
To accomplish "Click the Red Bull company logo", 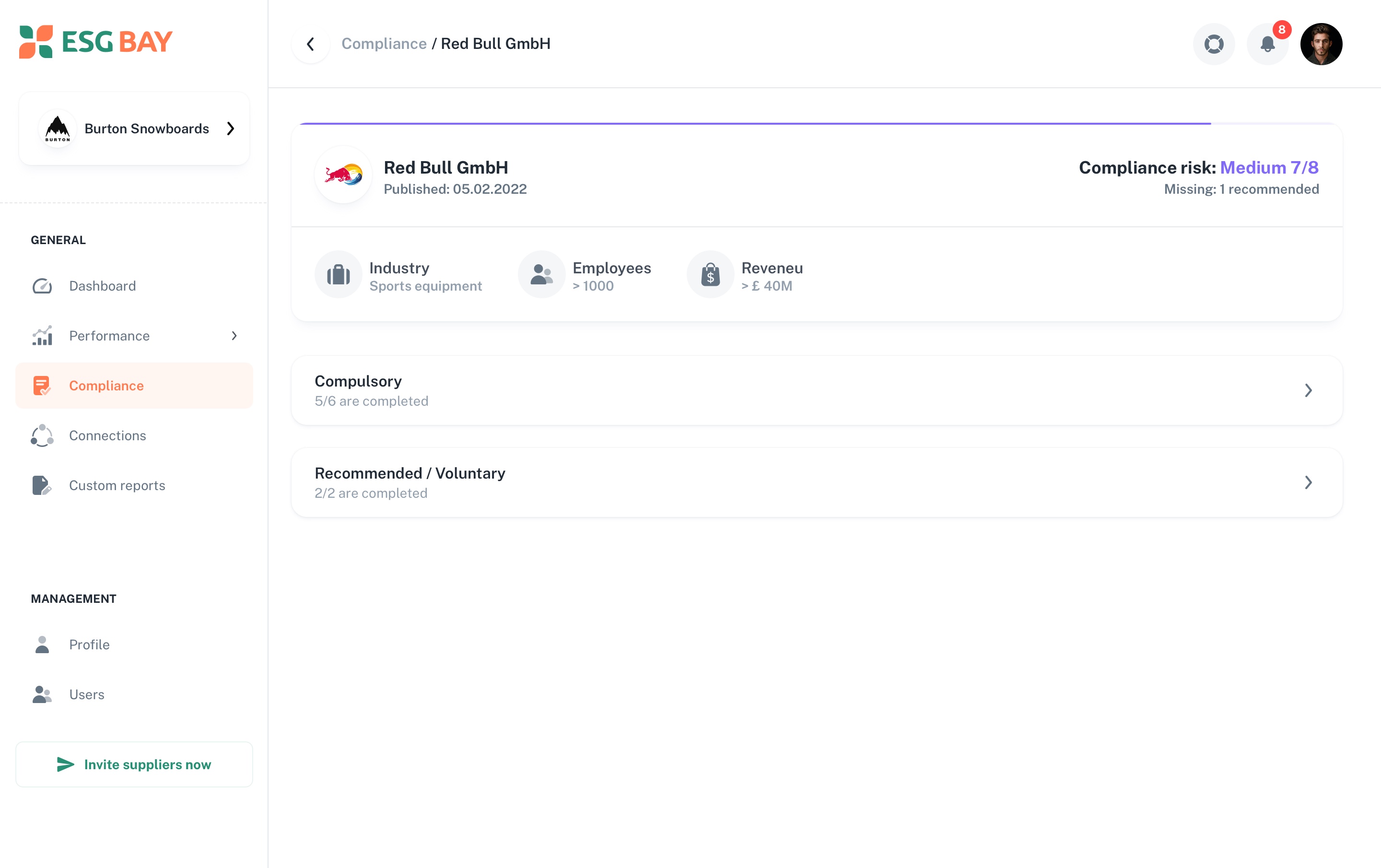I will [x=343, y=175].
